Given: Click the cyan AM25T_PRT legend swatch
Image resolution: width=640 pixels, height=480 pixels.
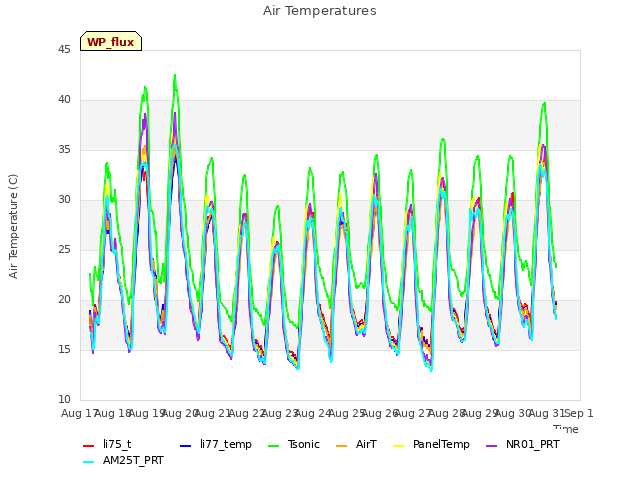Looking at the screenshot, I should point(89,462).
